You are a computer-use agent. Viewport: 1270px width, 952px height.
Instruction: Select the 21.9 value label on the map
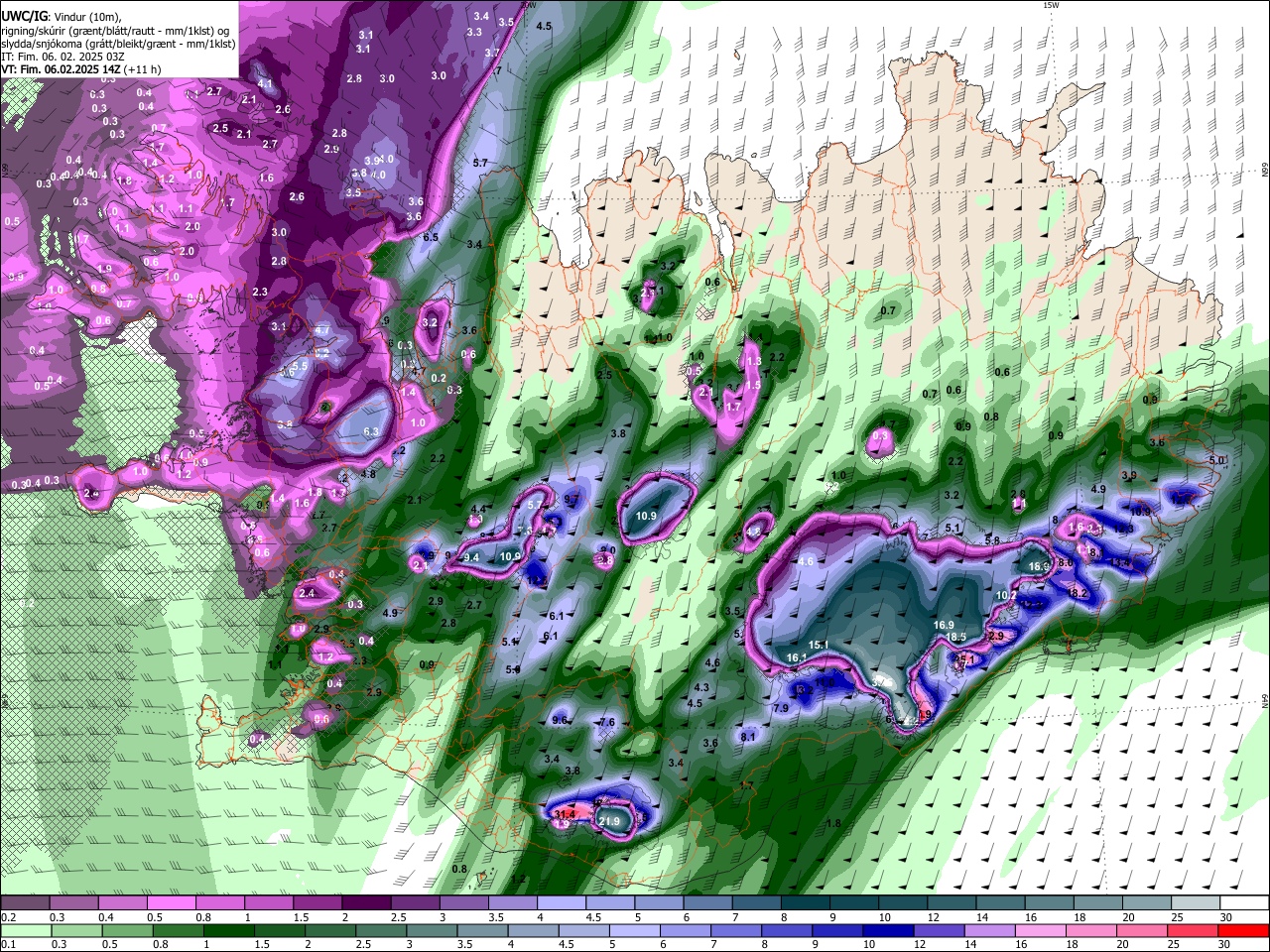click(x=609, y=821)
